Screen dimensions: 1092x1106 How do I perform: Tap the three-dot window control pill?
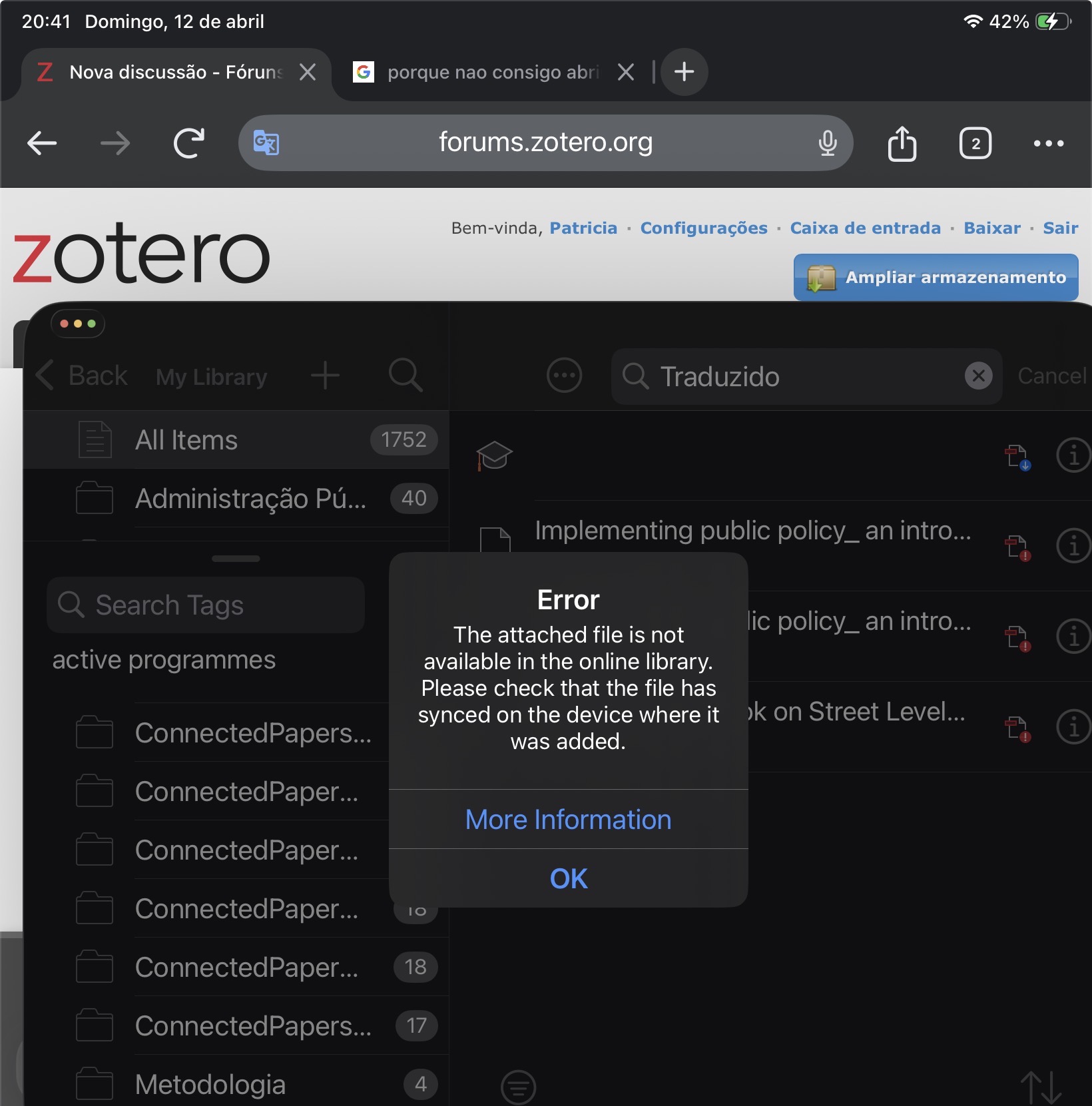78,324
